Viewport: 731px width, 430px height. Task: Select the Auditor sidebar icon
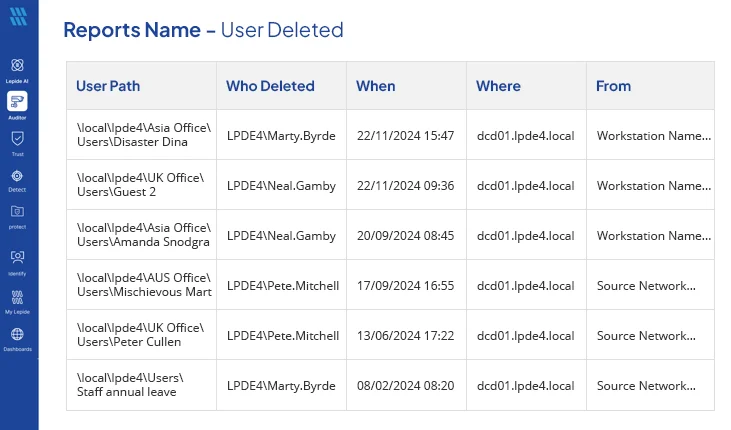17,101
